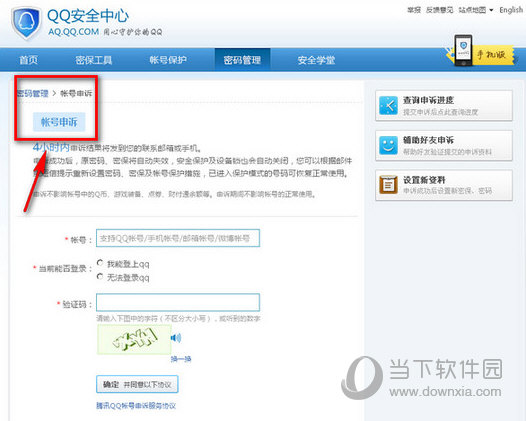Focus the 验证码 captcha input field

pyautogui.click(x=178, y=302)
